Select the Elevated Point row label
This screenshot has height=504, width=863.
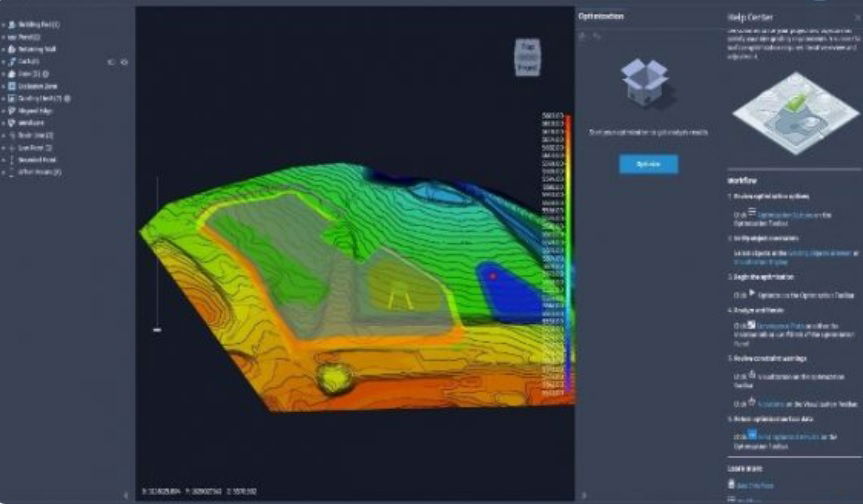(x=37, y=160)
